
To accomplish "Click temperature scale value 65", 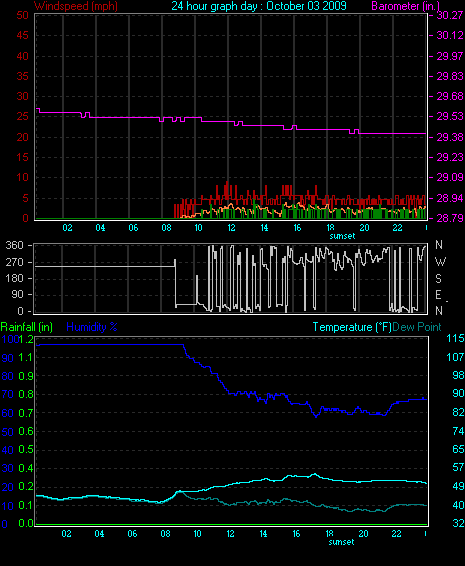I will 458,449.
